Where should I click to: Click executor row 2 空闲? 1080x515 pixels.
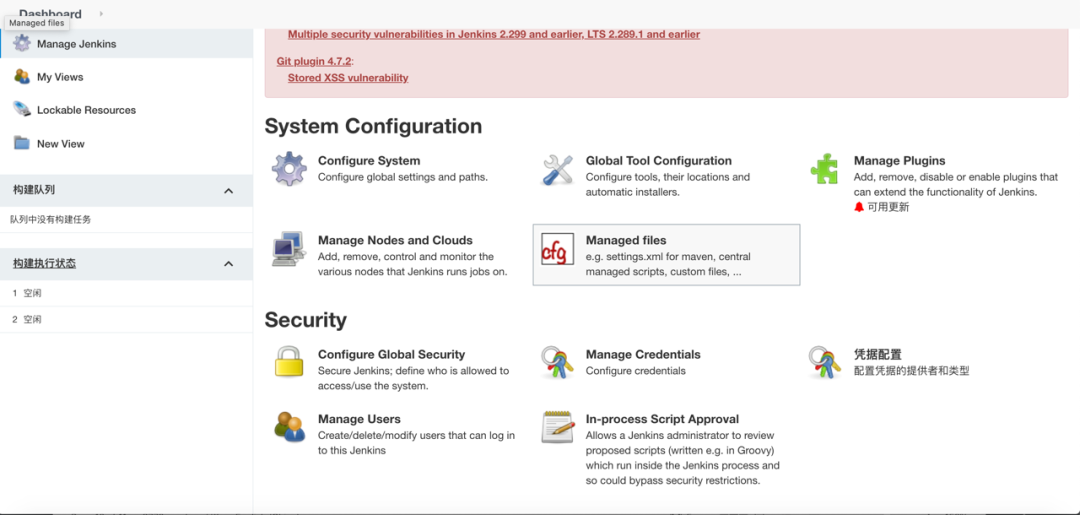click(126, 319)
